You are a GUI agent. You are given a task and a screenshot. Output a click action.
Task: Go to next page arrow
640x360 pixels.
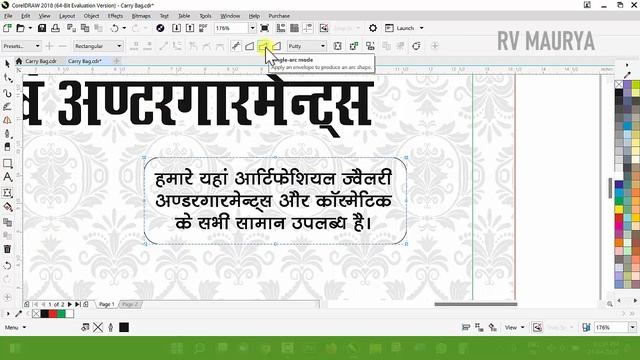[x=70, y=304]
